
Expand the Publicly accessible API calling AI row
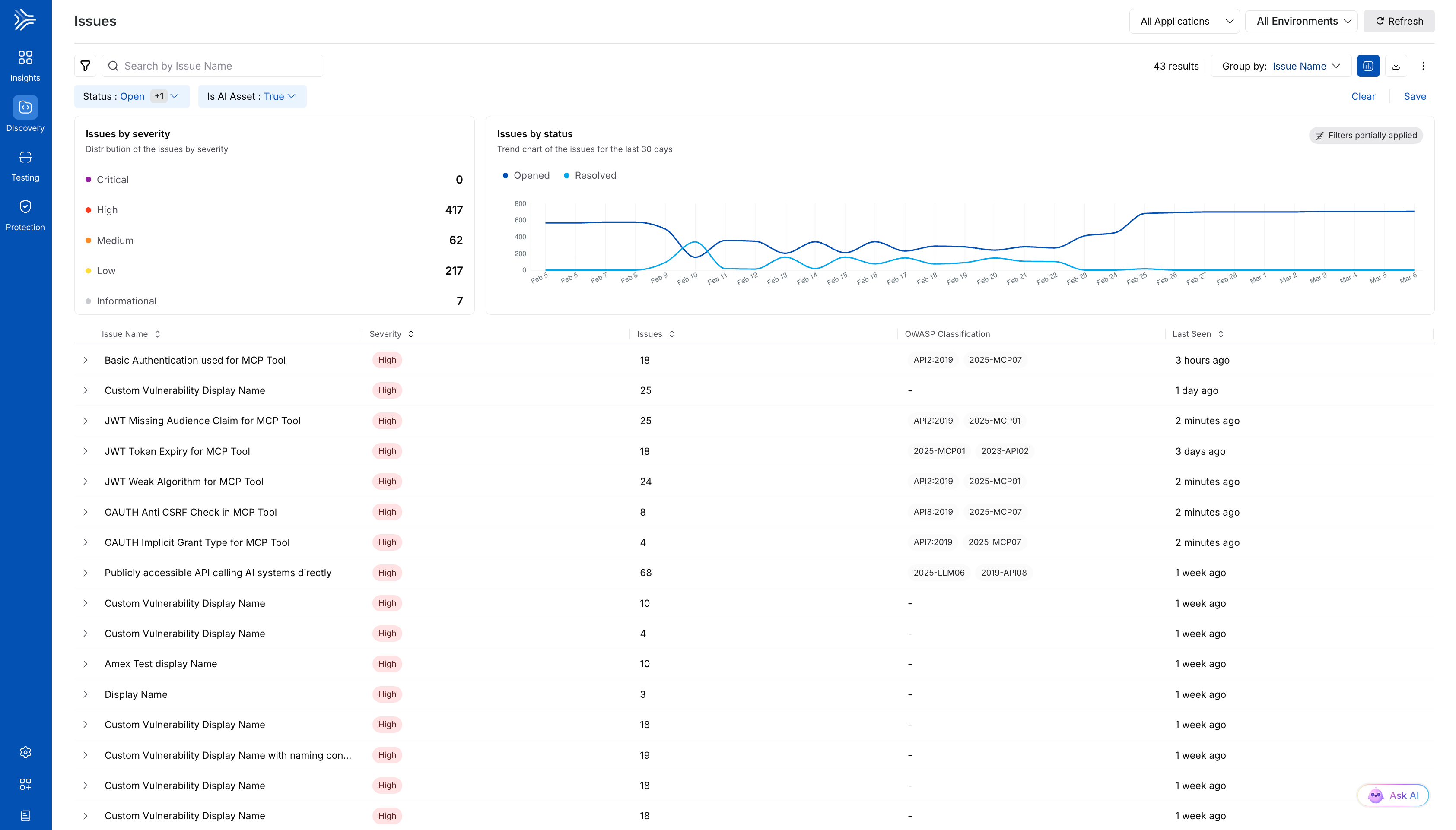85,573
